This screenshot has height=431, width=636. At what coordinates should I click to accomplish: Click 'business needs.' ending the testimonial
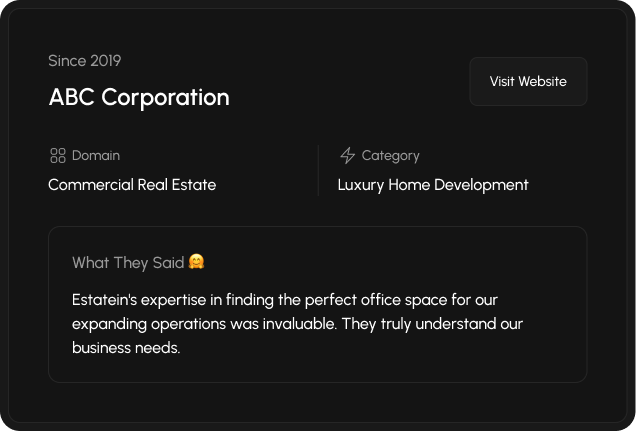point(126,348)
